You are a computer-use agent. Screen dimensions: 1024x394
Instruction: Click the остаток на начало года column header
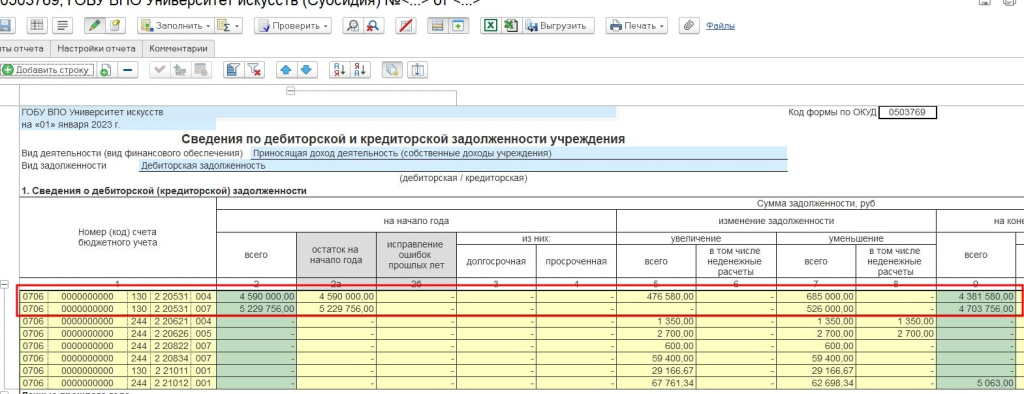point(337,255)
